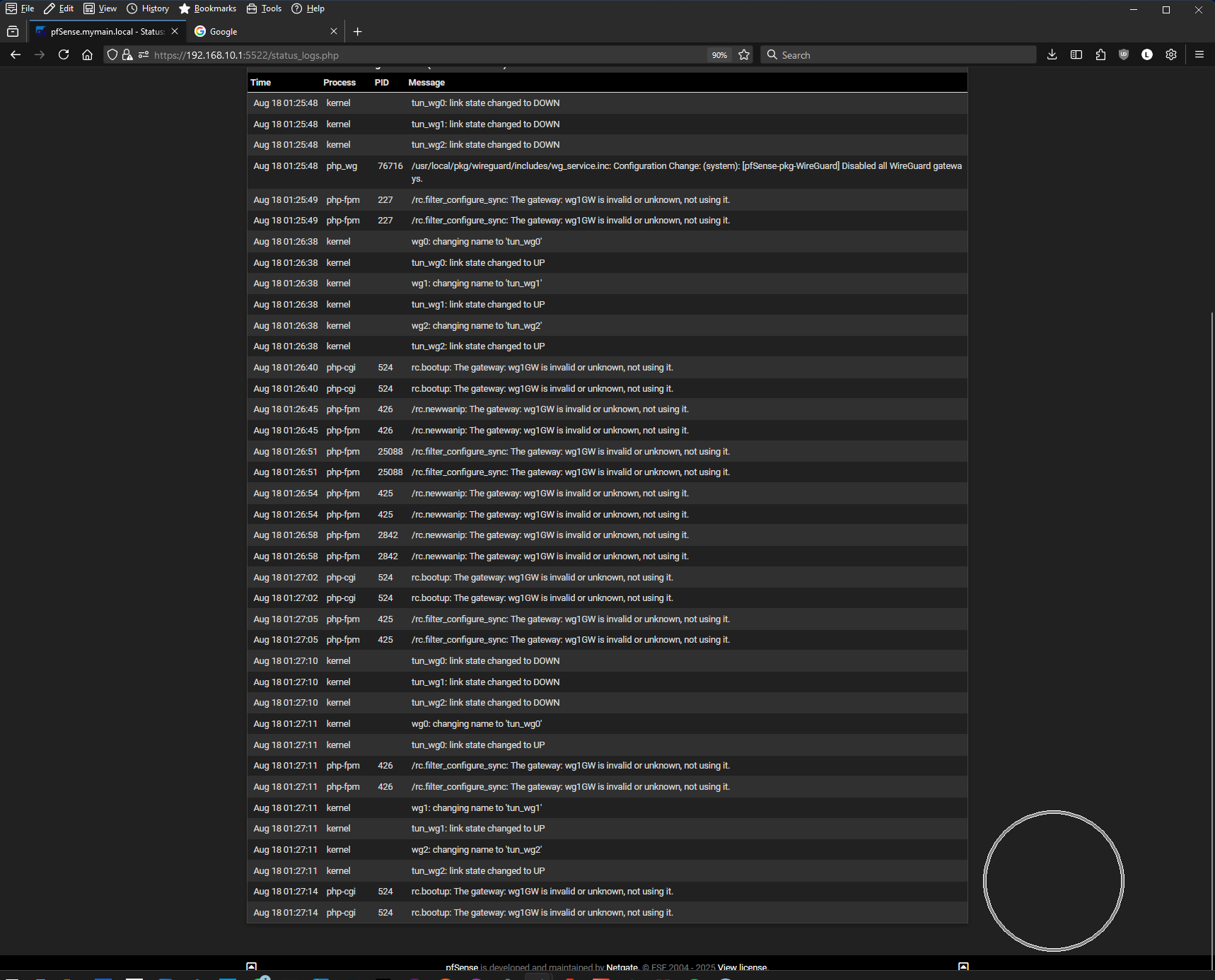The image size is (1215, 980).
Task: Click the Process column header
Action: [339, 83]
